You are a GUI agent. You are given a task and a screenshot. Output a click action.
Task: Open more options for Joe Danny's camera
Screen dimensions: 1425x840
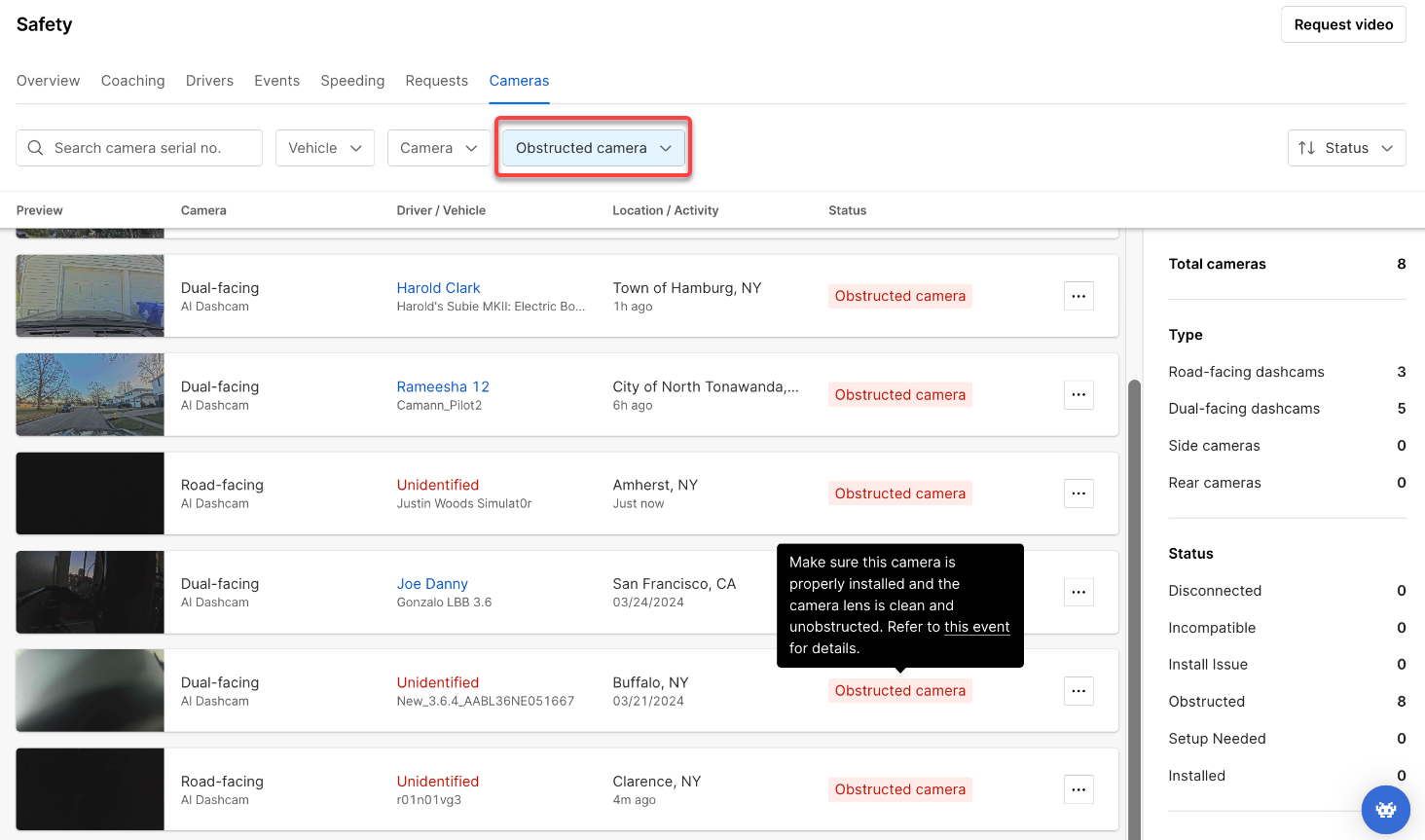[1078, 592]
